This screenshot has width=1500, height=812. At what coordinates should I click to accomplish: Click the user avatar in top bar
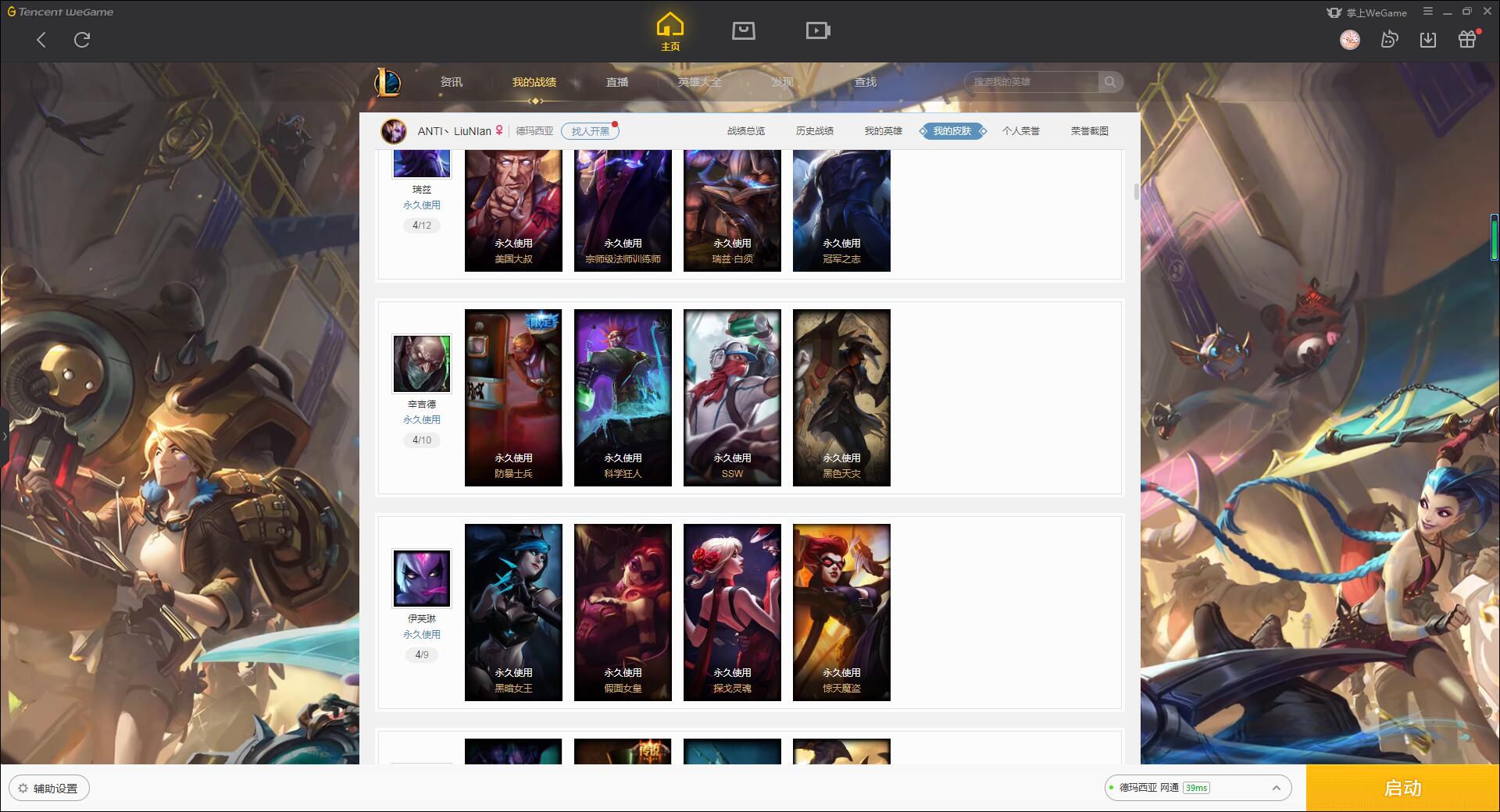(x=1350, y=39)
